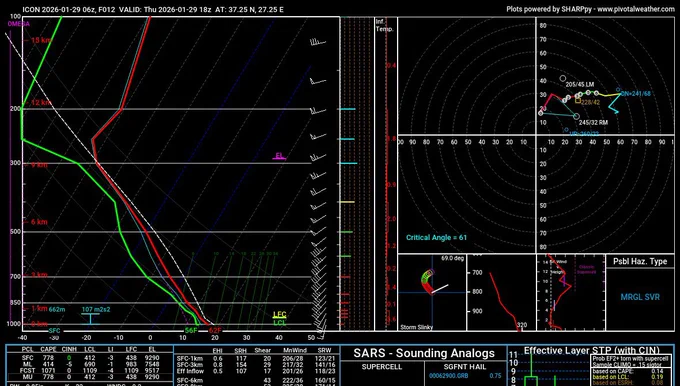The height and width of the screenshot is (386, 680).
Task: Click the '320' theta-e value
Action: [522, 325]
